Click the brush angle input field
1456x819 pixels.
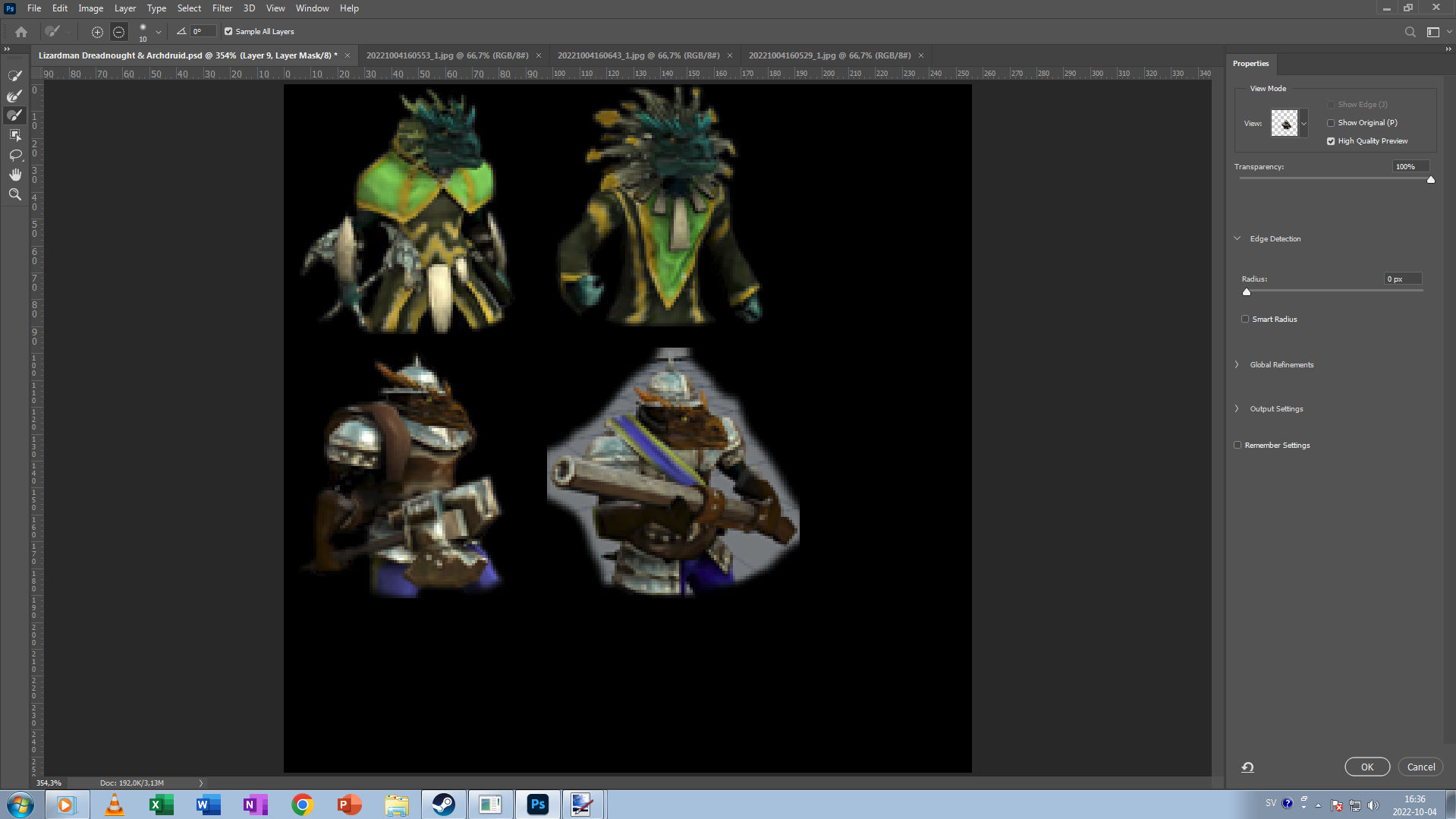coord(203,32)
